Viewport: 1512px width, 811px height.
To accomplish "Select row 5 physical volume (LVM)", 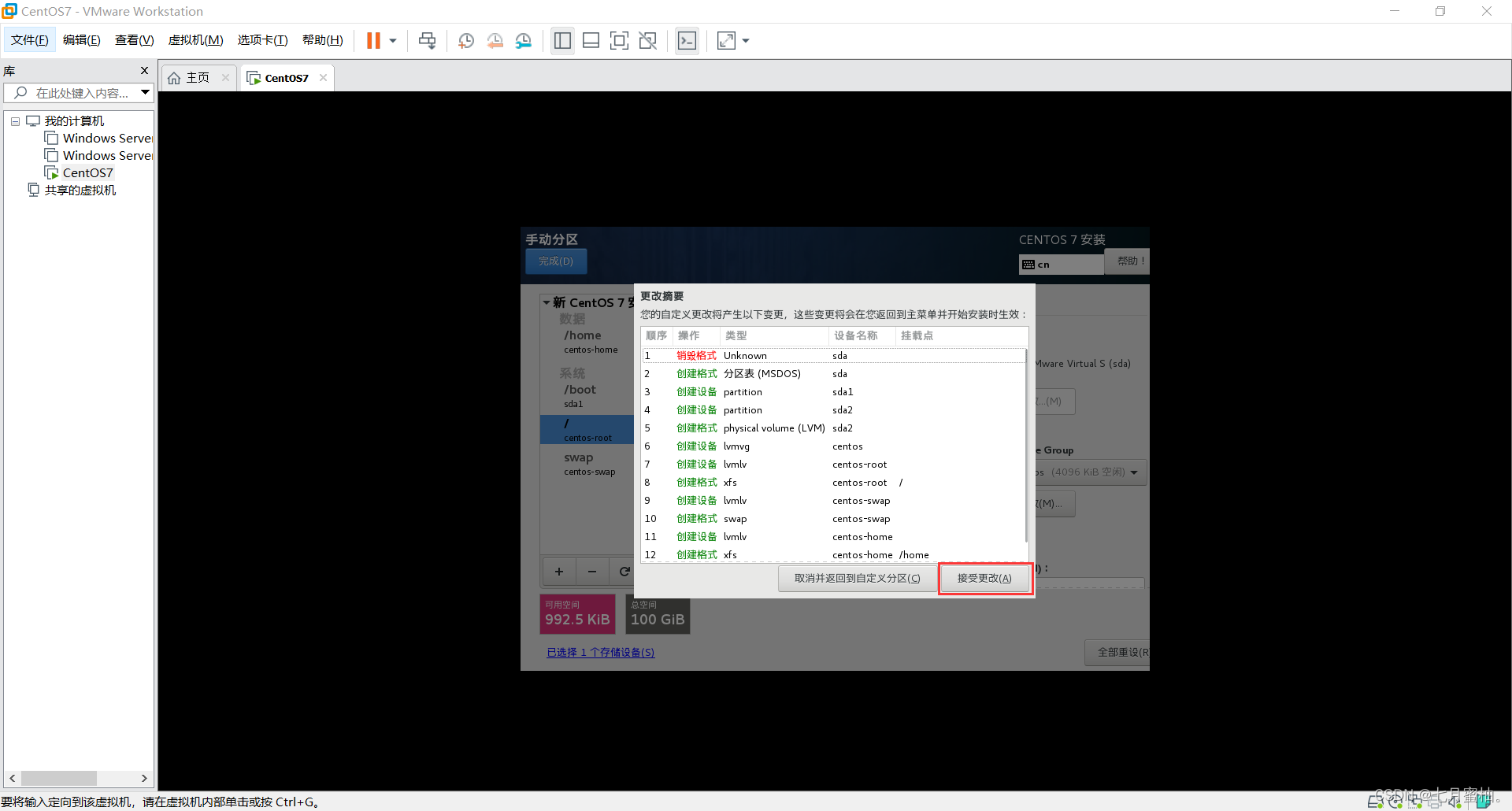I will coord(833,428).
